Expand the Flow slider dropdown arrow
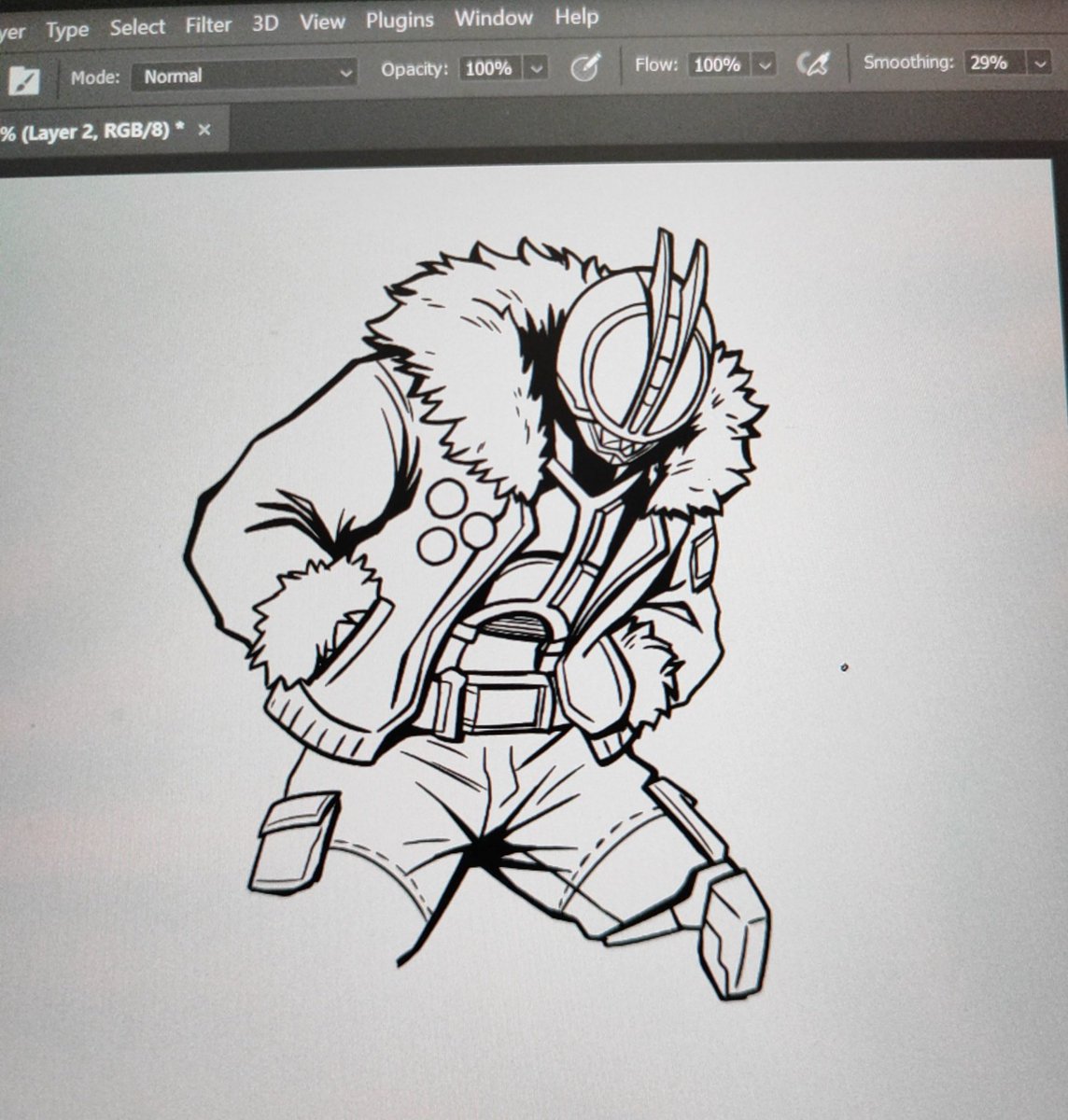Screen dimensions: 1068x1120 coord(765,64)
